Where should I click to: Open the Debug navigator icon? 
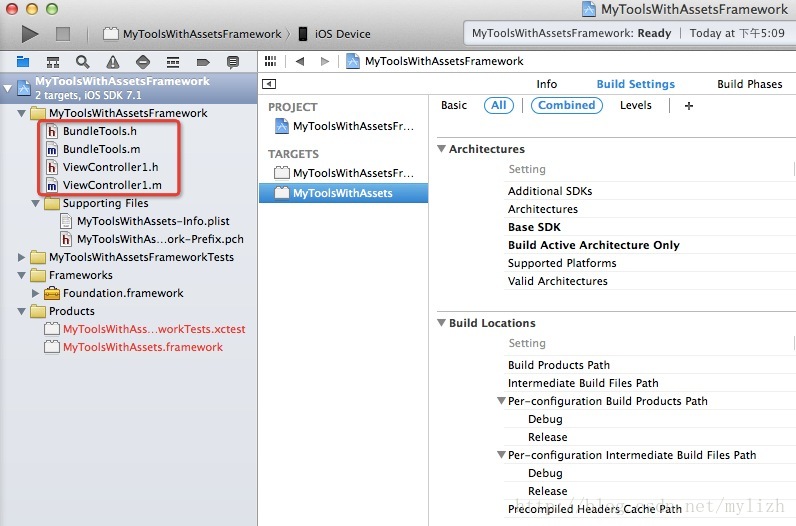(x=173, y=62)
